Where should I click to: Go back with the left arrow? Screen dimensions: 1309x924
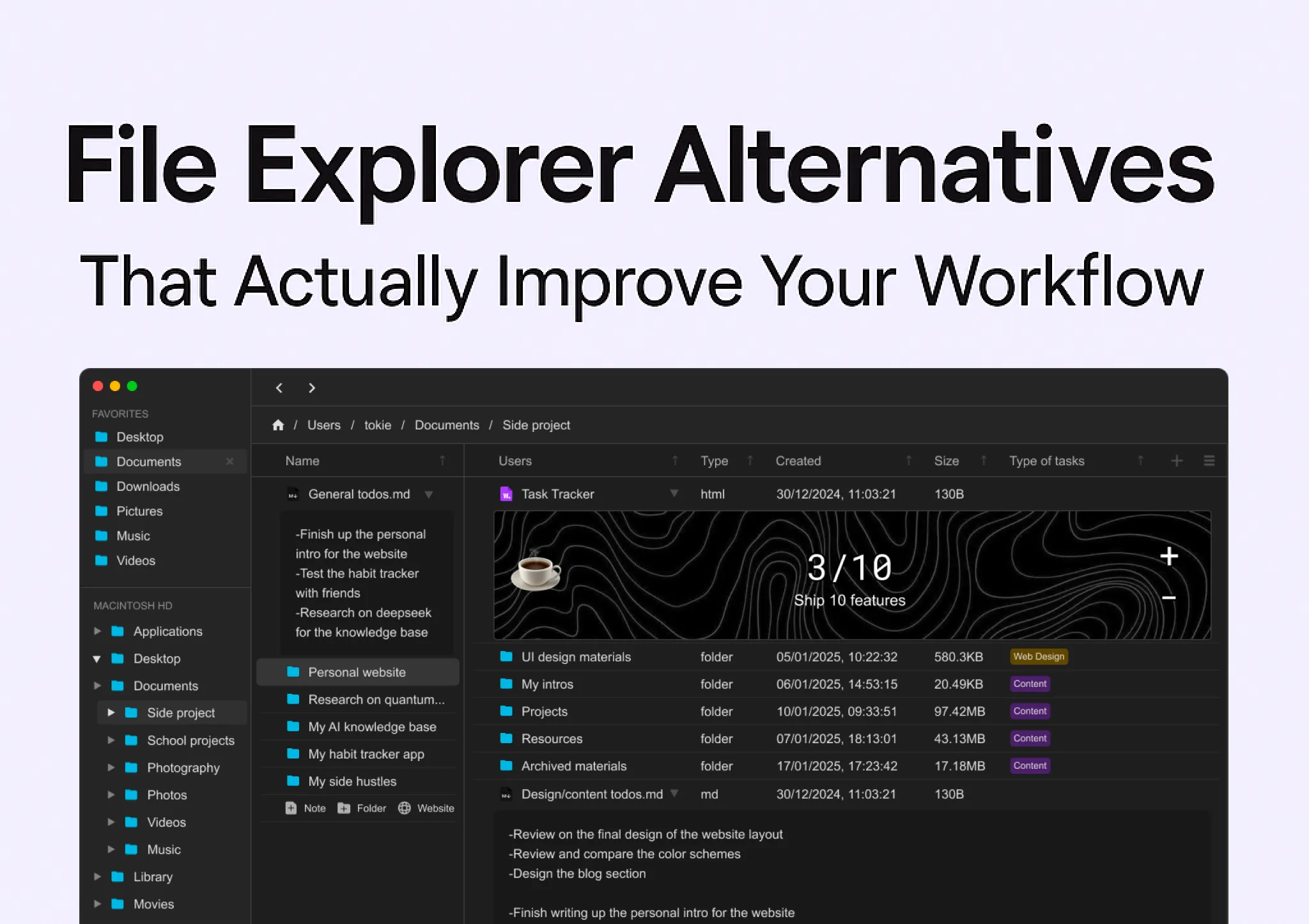pos(279,388)
